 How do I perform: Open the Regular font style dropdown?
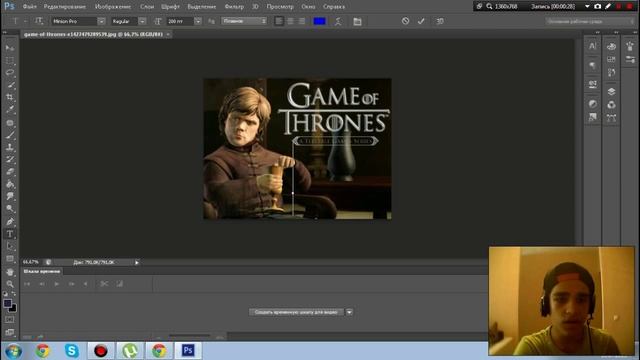[x=142, y=21]
